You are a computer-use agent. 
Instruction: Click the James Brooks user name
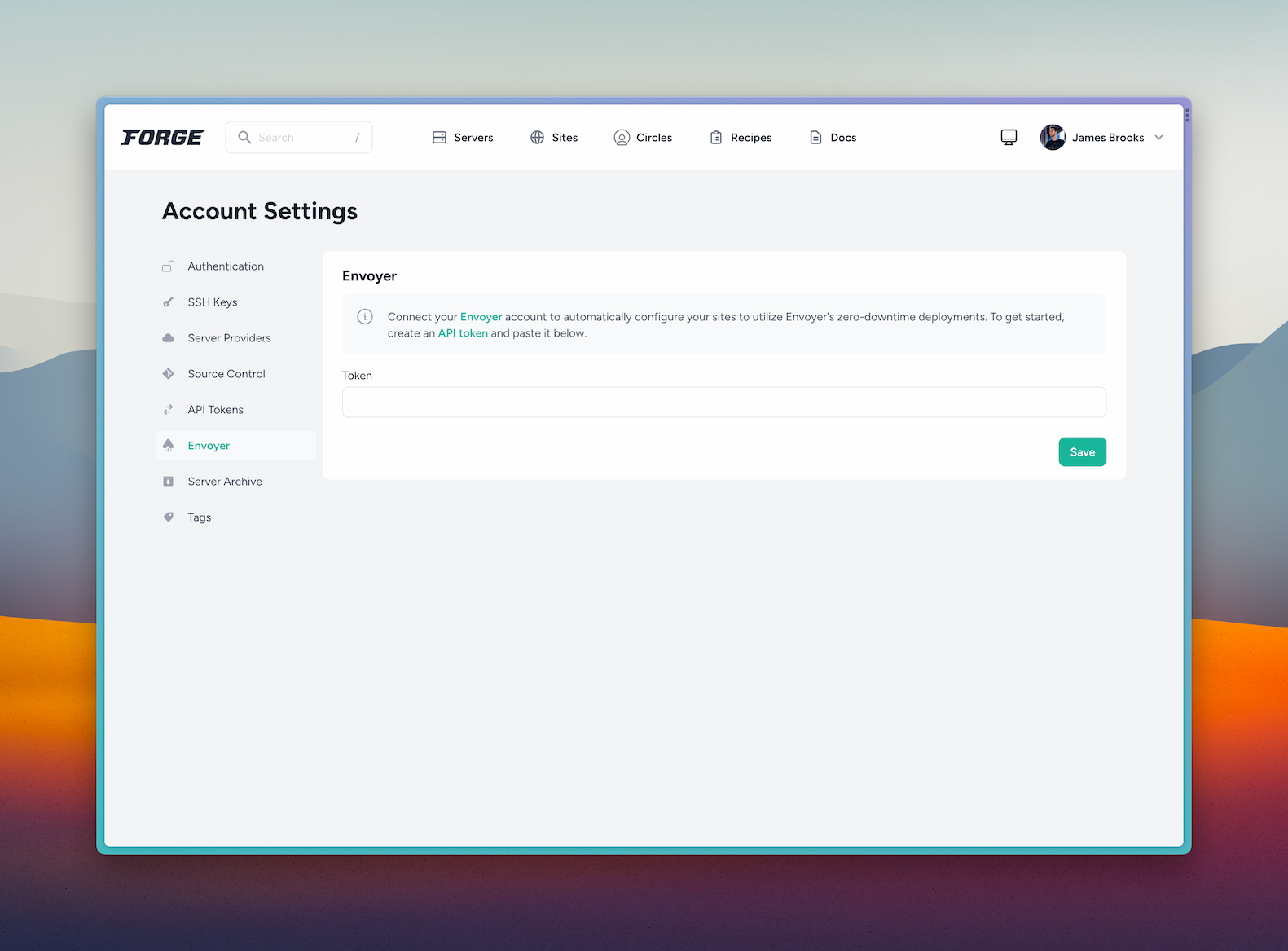pyautogui.click(x=1108, y=137)
